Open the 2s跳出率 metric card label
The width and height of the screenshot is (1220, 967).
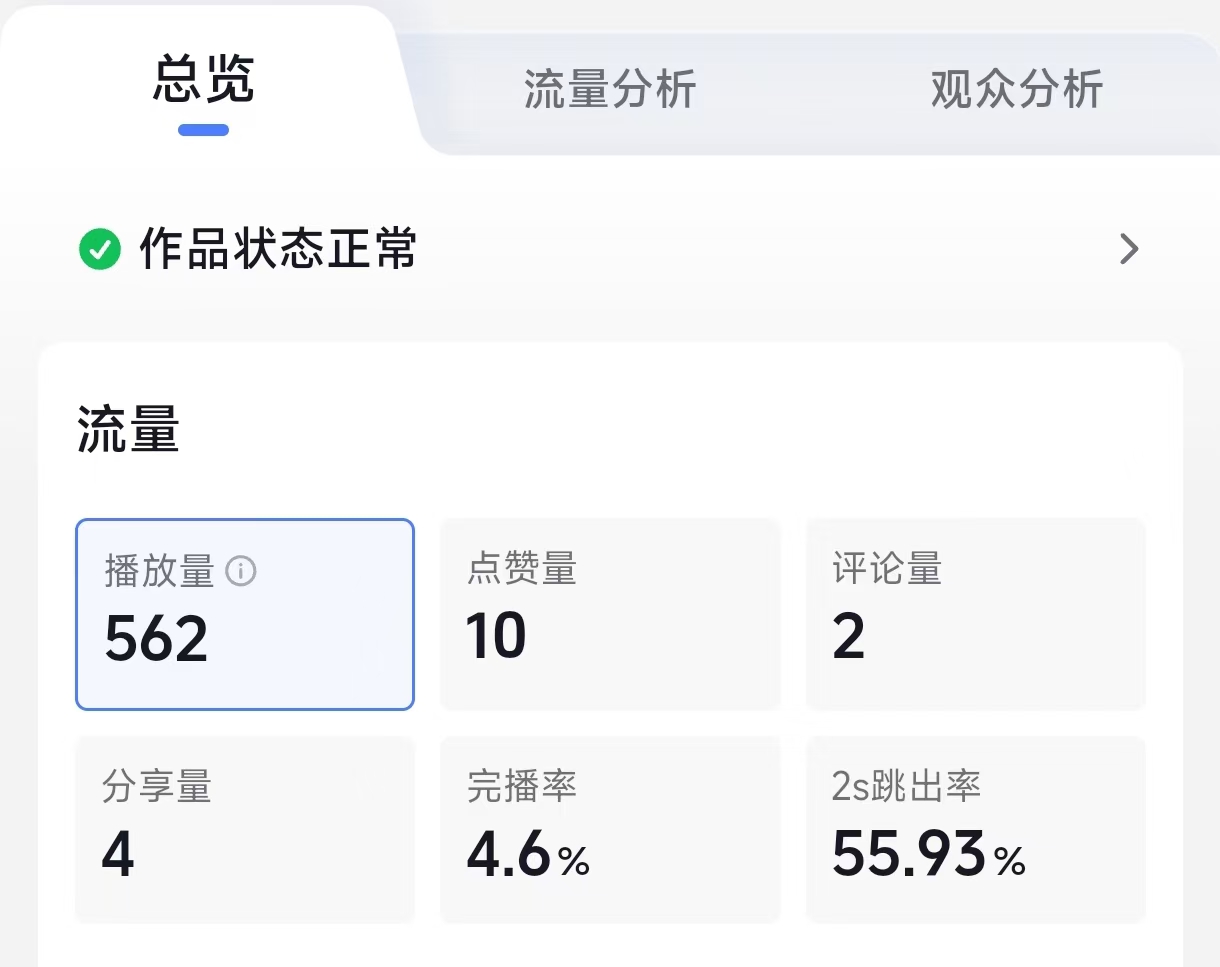tap(906, 787)
